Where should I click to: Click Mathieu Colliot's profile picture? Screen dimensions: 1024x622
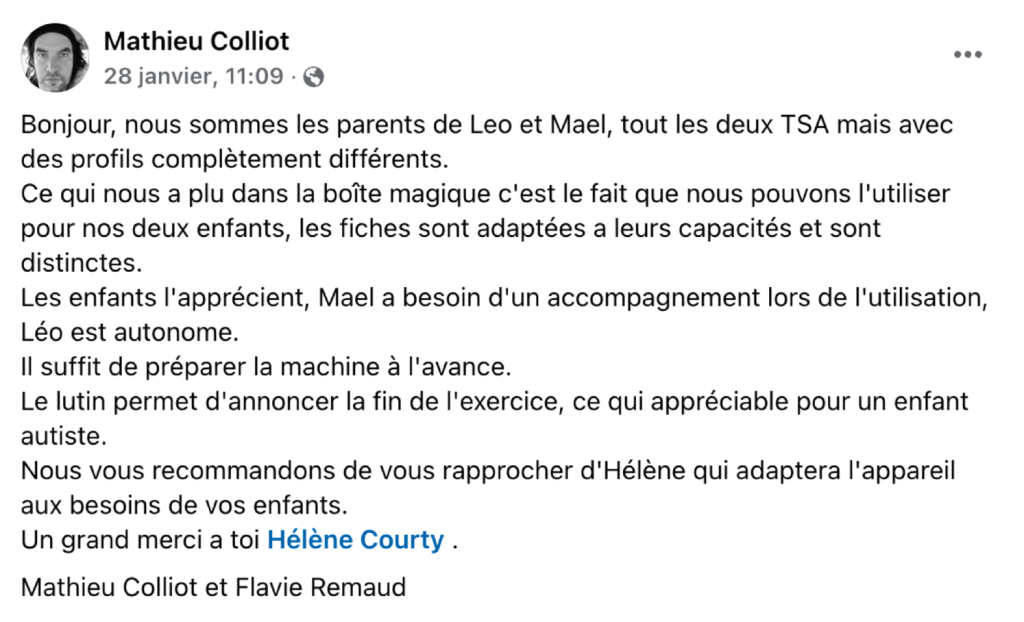pos(55,58)
